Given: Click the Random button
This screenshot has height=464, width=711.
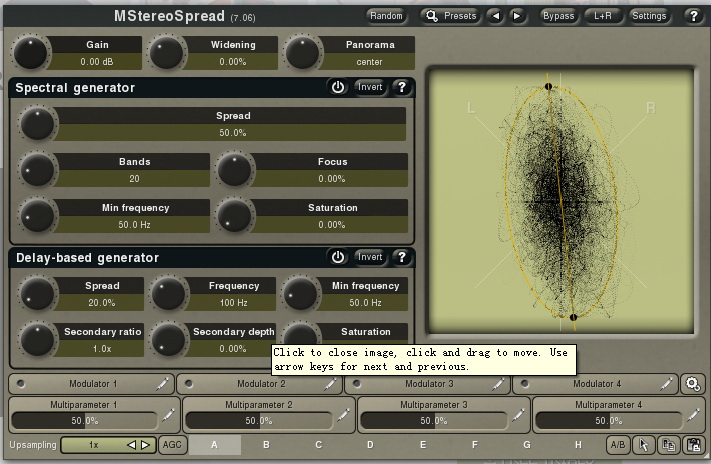Looking at the screenshot, I should pyautogui.click(x=386, y=16).
